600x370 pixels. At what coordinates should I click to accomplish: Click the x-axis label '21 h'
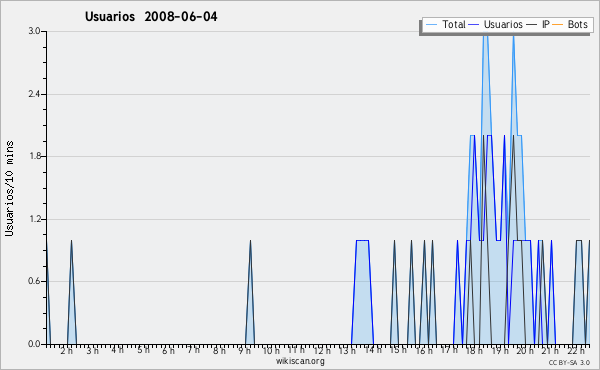(550, 350)
